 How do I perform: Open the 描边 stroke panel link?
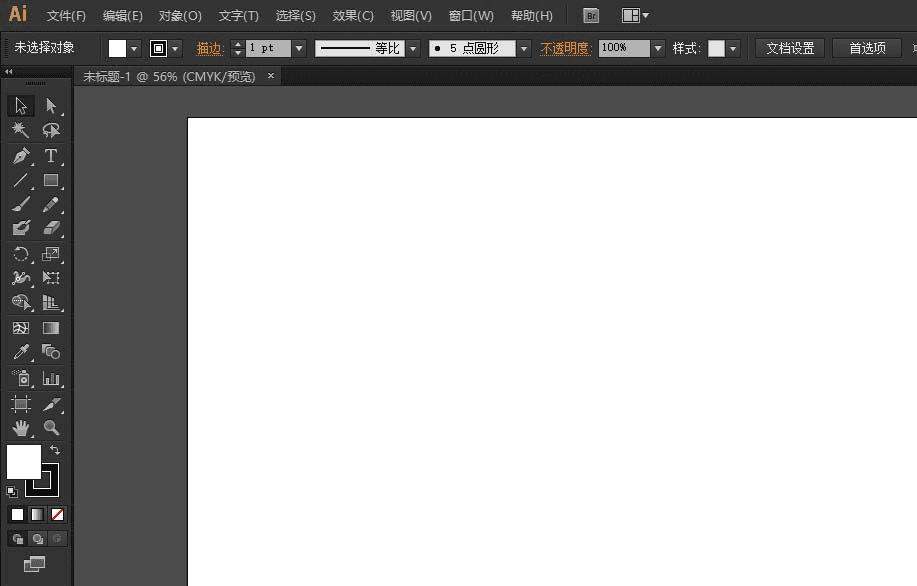(209, 49)
